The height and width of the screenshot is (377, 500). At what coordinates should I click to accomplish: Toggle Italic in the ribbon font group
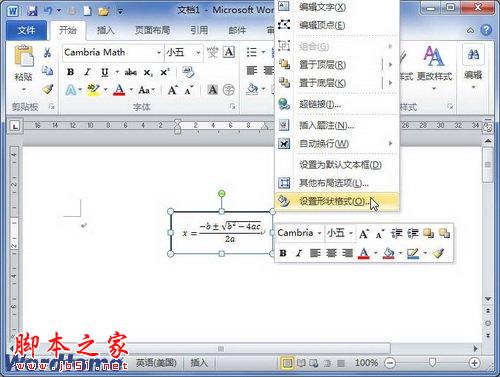point(87,72)
